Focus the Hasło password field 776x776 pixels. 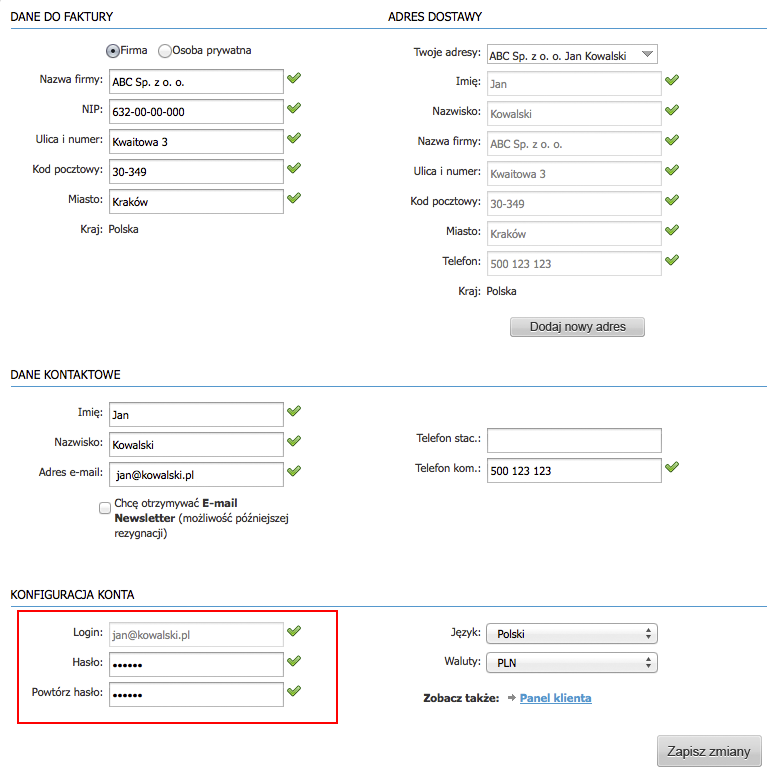click(196, 664)
